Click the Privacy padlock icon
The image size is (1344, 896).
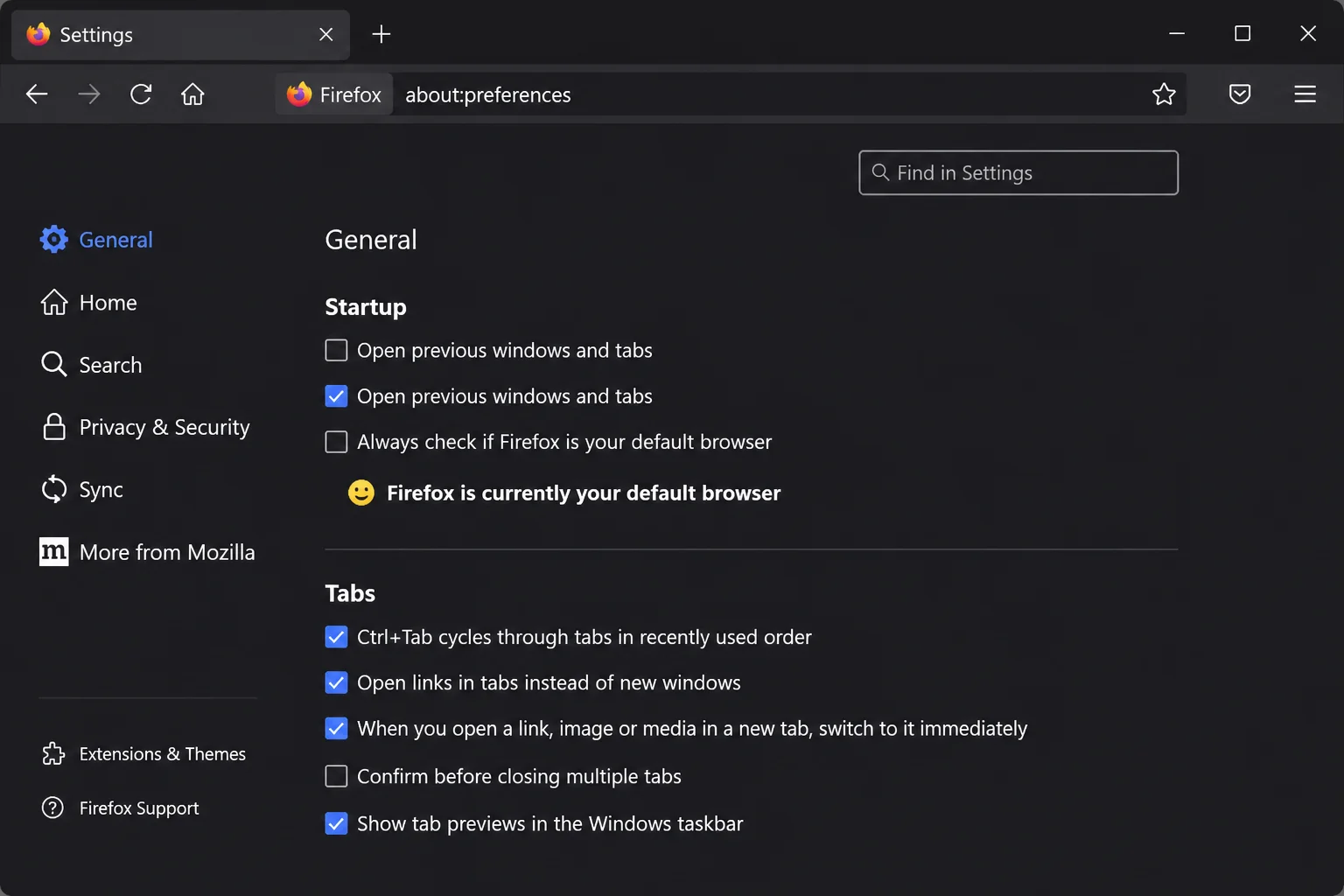[54, 426]
